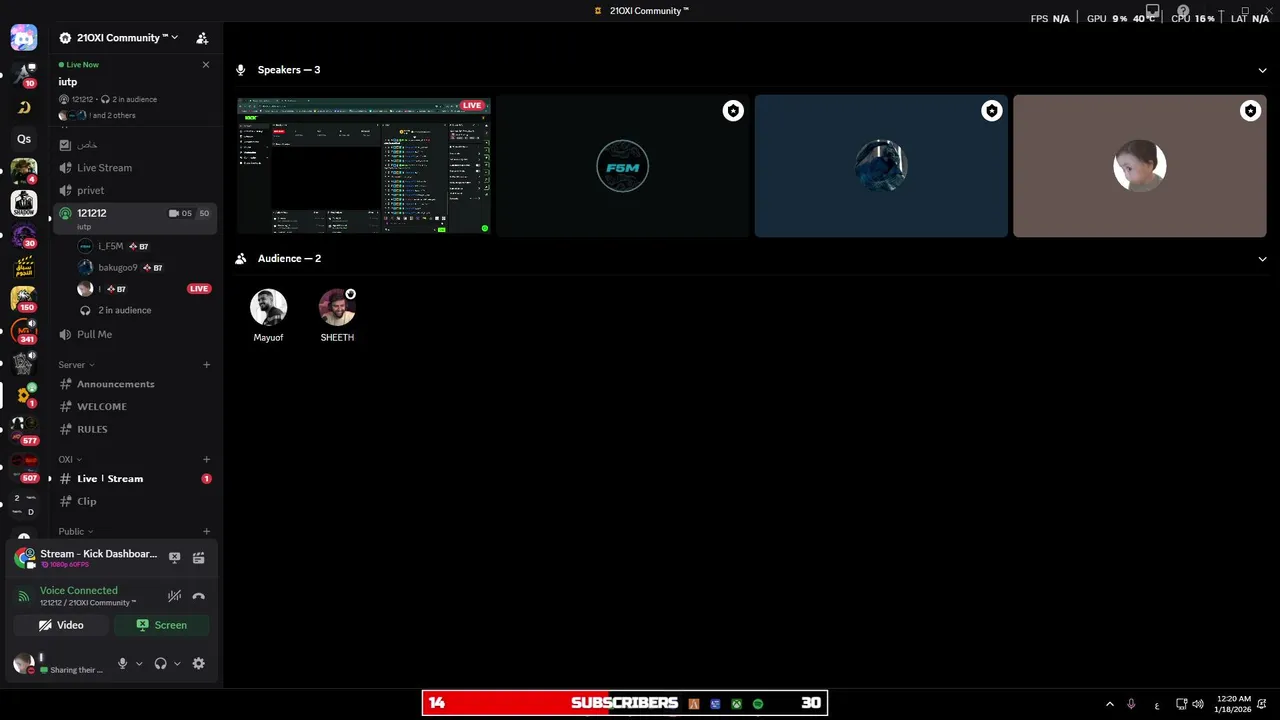The width and height of the screenshot is (1280, 720).
Task: Open the server folder containing D
Action: [x=24, y=505]
